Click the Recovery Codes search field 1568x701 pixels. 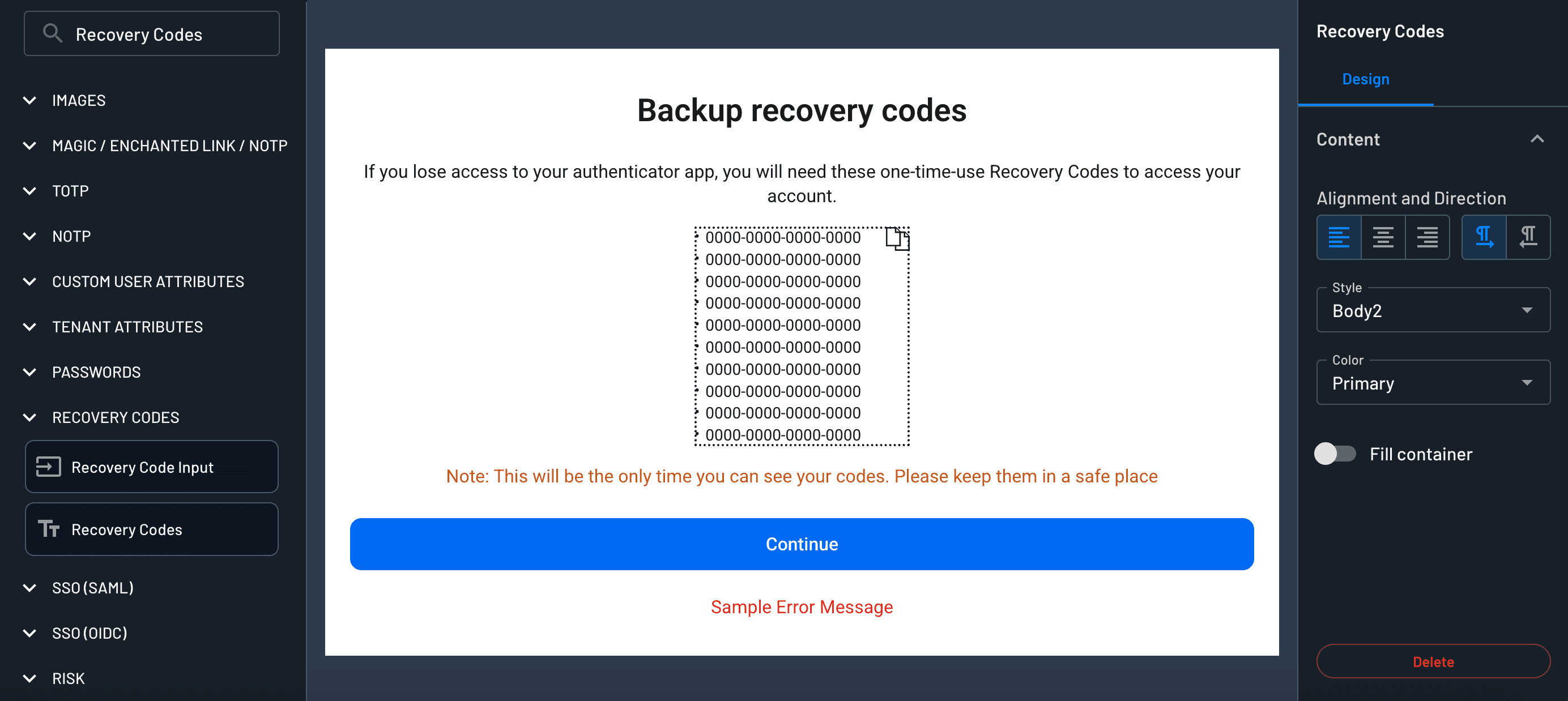pos(151,33)
